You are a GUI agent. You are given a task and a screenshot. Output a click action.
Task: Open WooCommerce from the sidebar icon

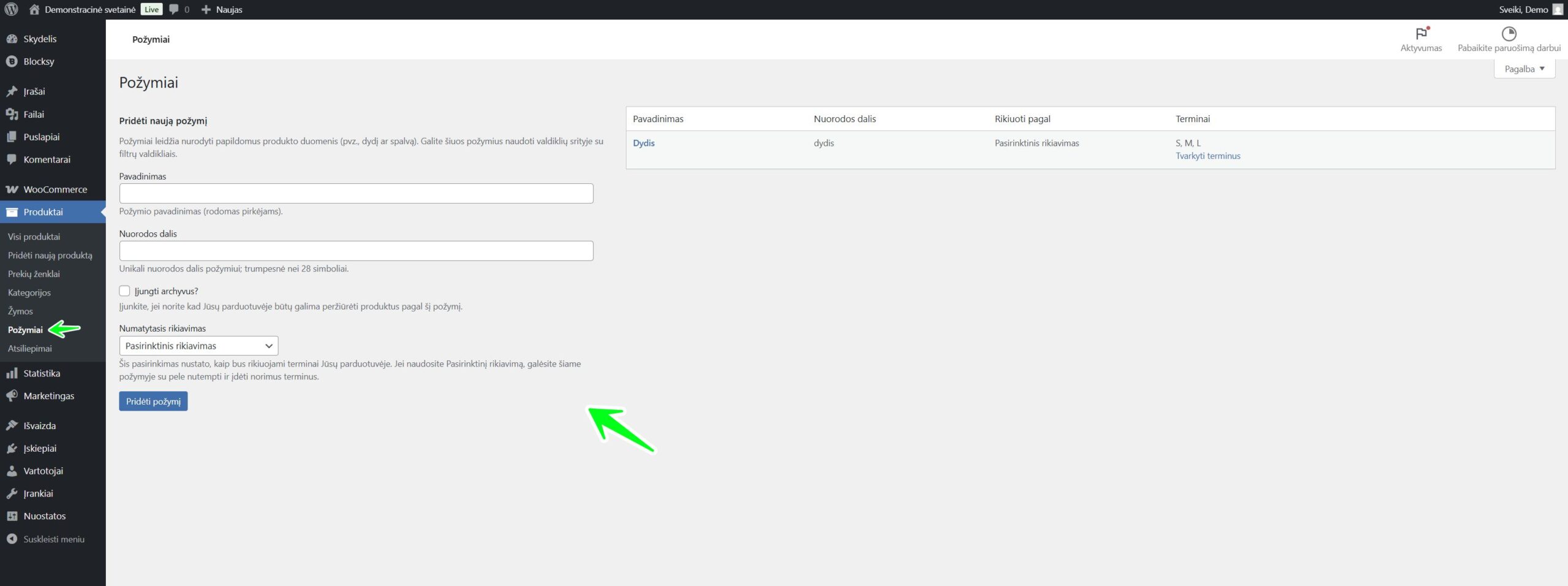click(x=12, y=189)
